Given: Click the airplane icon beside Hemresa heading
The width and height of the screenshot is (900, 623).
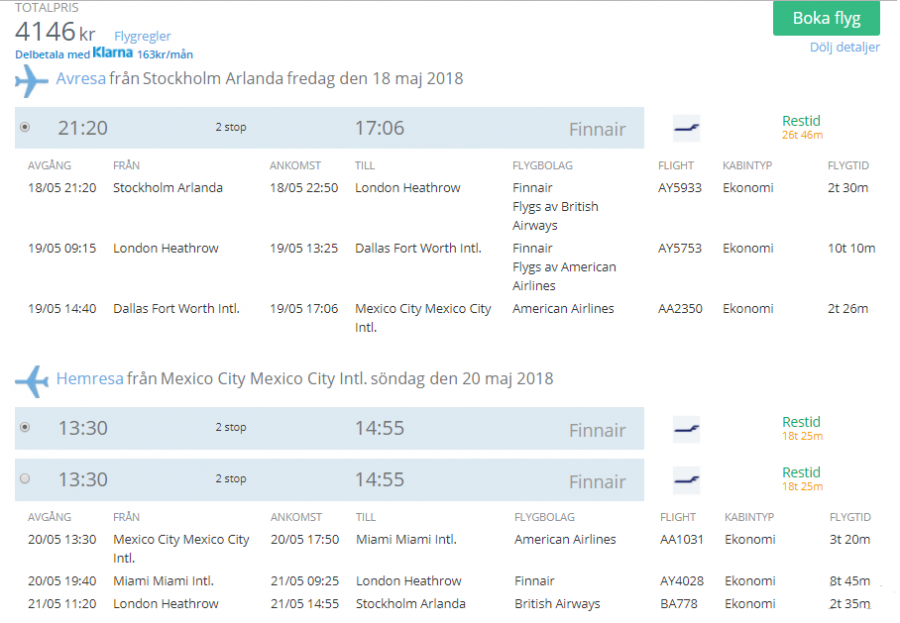Looking at the screenshot, I should (x=32, y=380).
